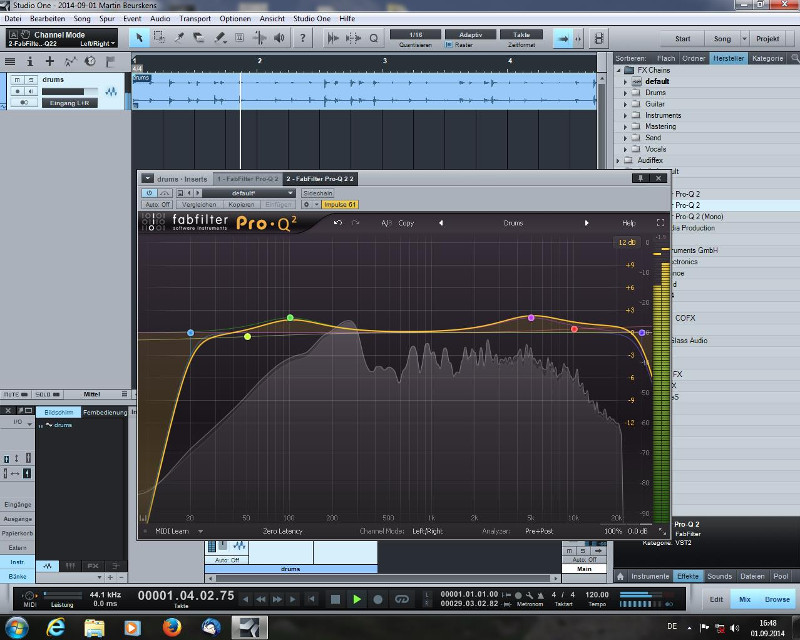The height and width of the screenshot is (640, 800).
Task: Click the drums track waveform icon
Action: 111,92
